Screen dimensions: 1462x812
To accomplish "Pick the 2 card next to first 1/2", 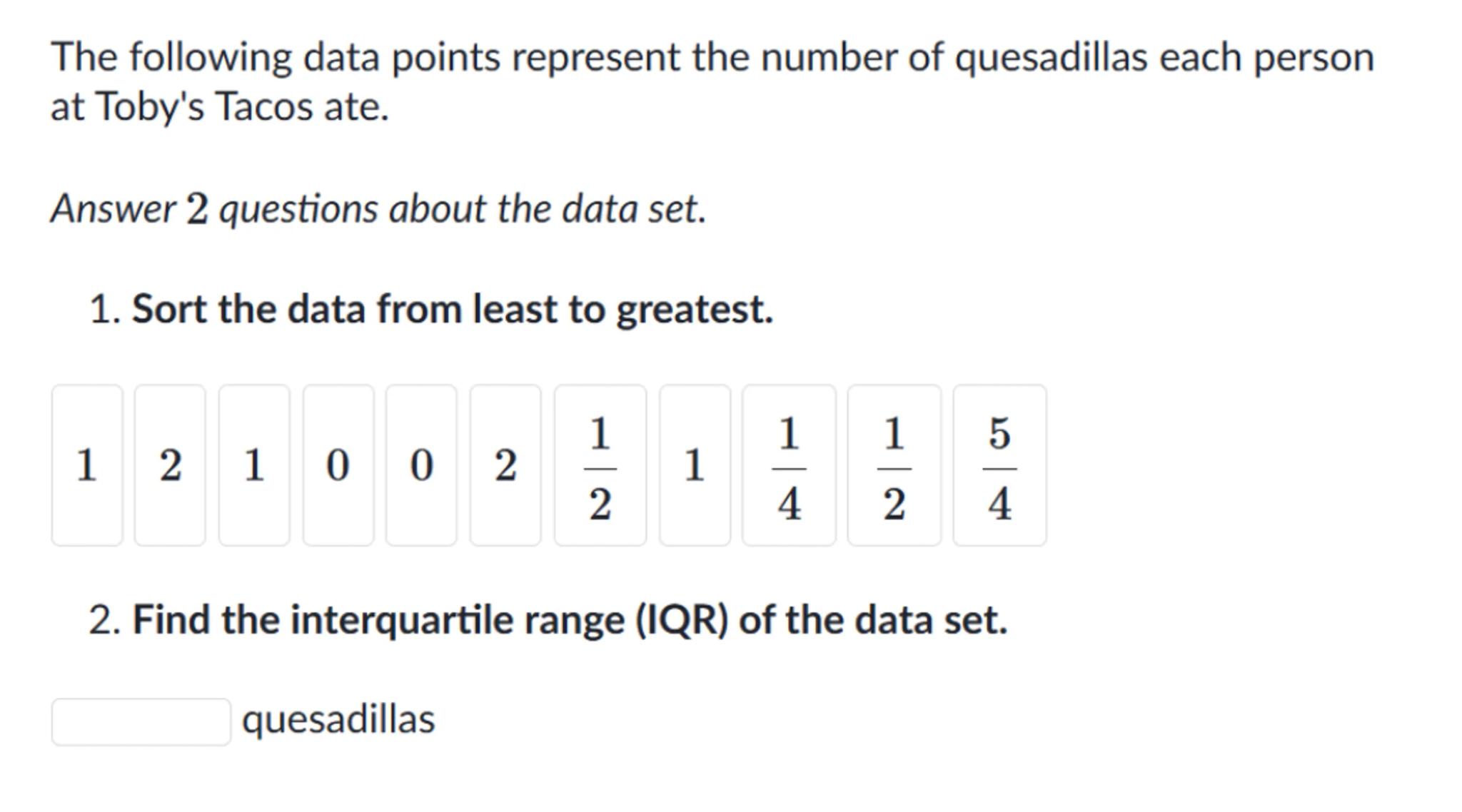I will point(505,465).
